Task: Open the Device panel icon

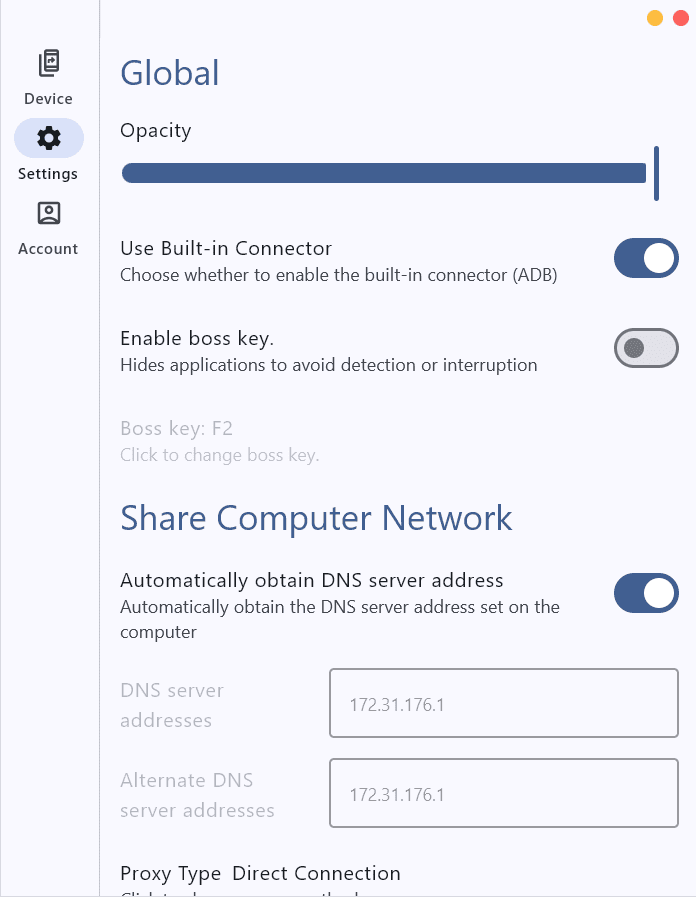Action: click(x=48, y=64)
